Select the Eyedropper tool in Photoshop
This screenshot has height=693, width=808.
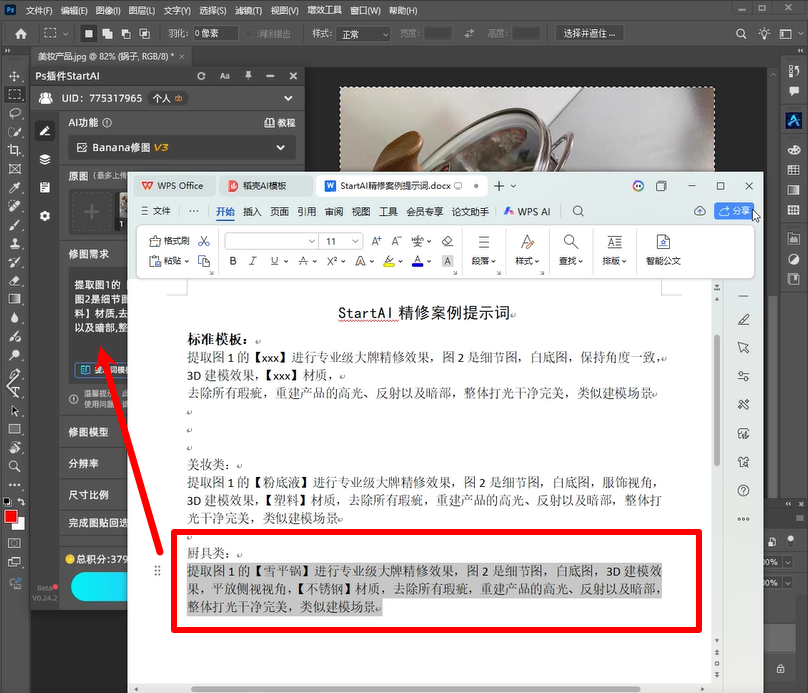(14, 187)
